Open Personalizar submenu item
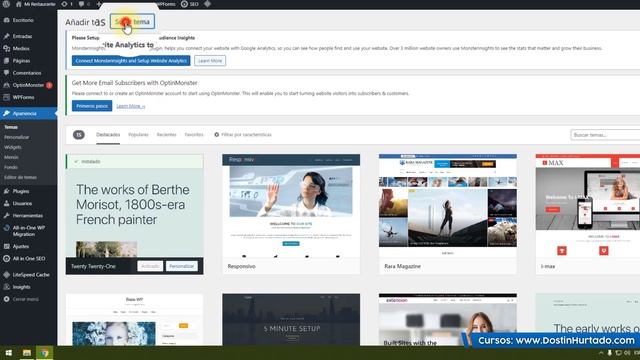The image size is (640, 360). [16, 137]
